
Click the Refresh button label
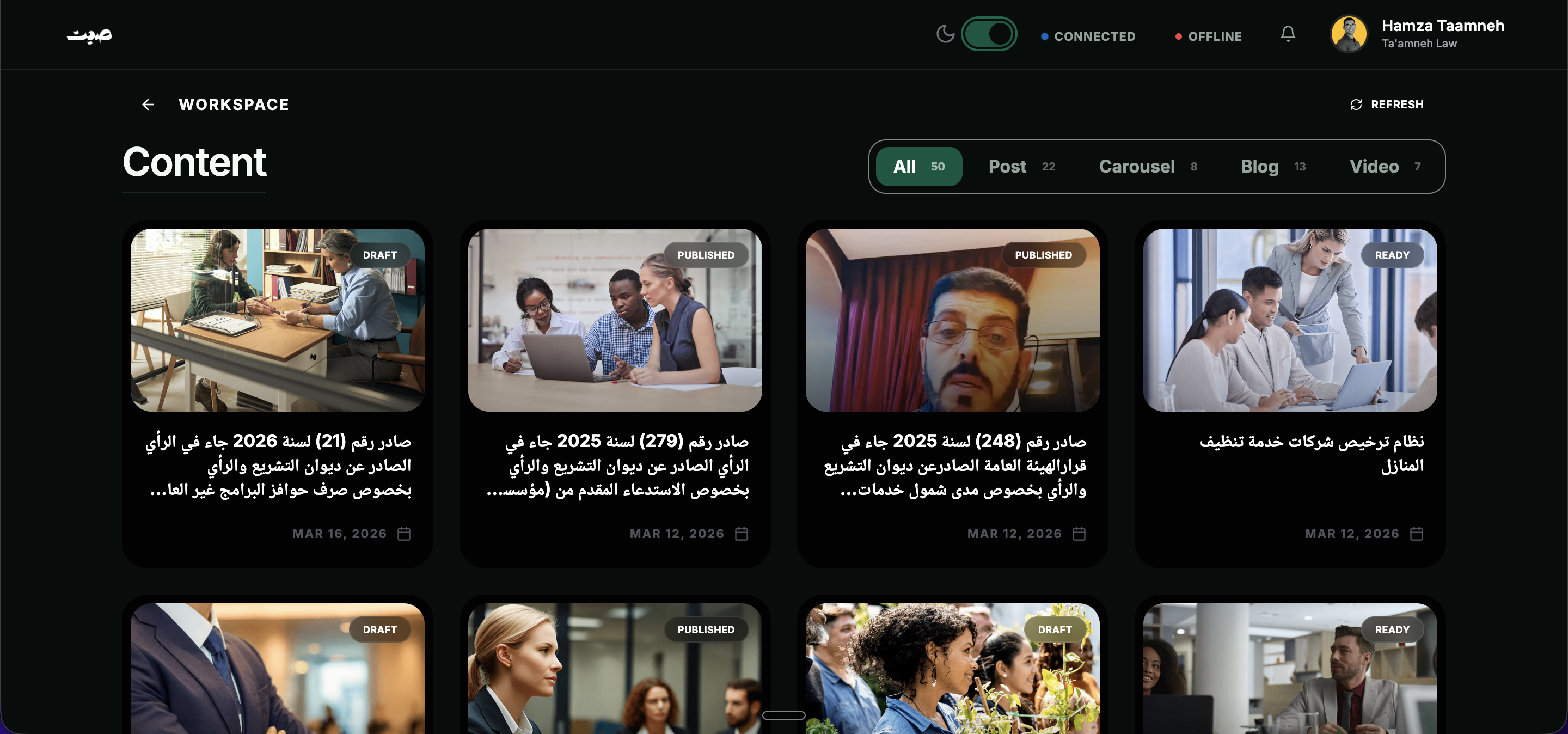(1397, 105)
